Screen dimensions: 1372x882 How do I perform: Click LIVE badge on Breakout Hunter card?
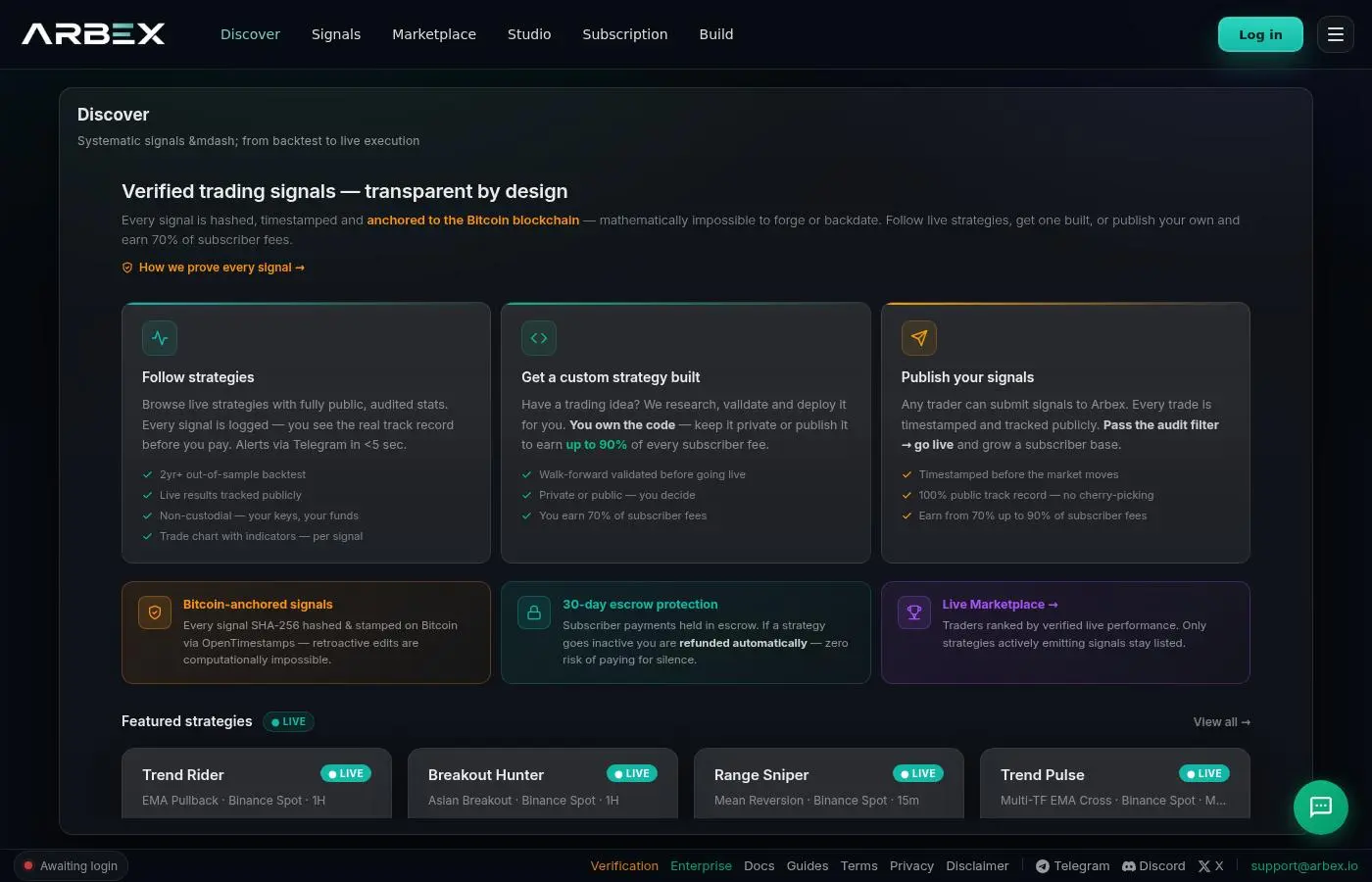click(632, 774)
